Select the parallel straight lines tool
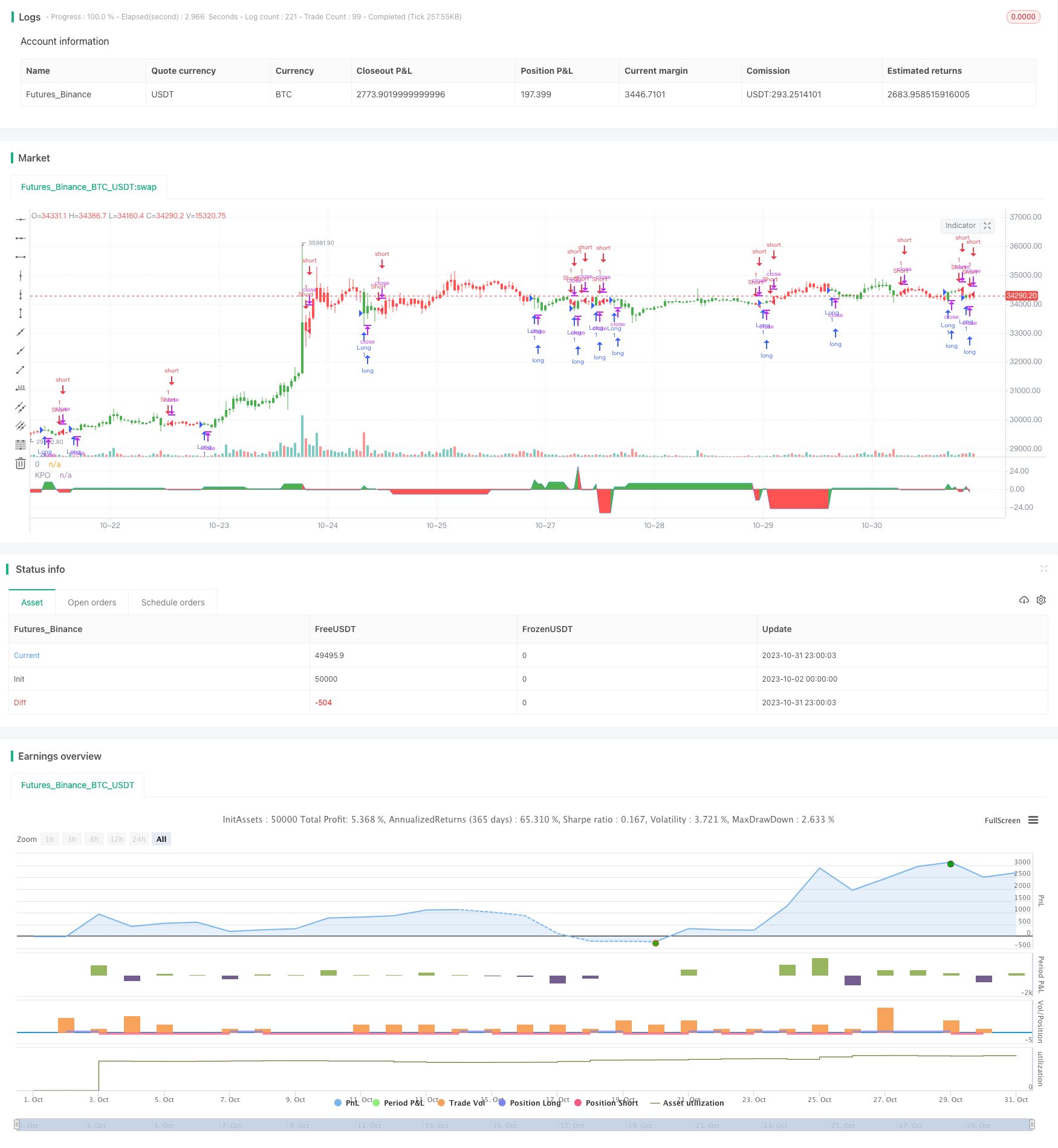The image size is (1058, 1148). (x=21, y=426)
